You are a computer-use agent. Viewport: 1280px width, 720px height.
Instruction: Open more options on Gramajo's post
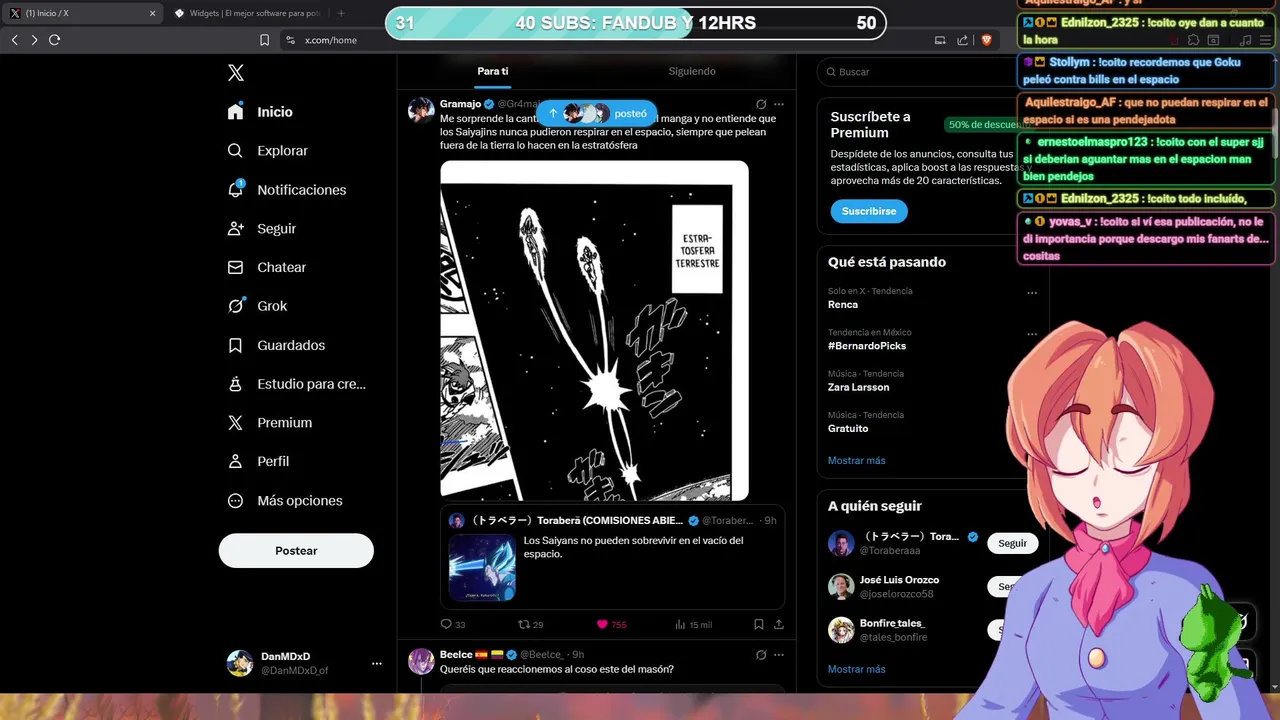[779, 104]
